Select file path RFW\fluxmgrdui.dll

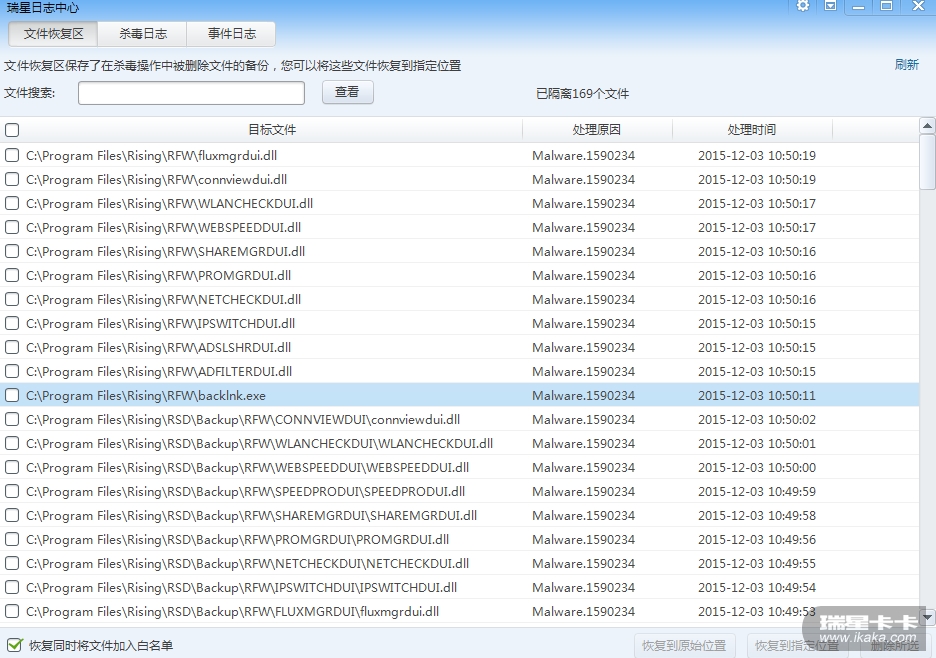(x=152, y=155)
